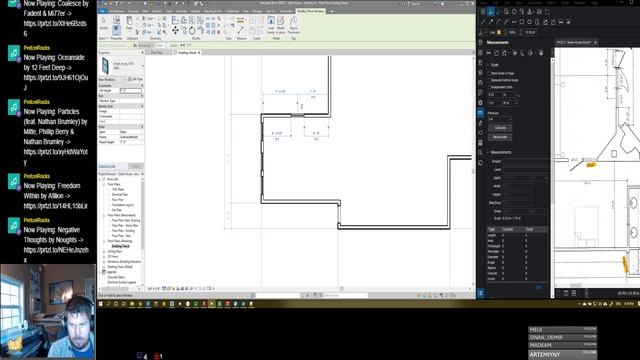Open the Properties help link
This screenshot has height=360, width=640.
[x=107, y=167]
